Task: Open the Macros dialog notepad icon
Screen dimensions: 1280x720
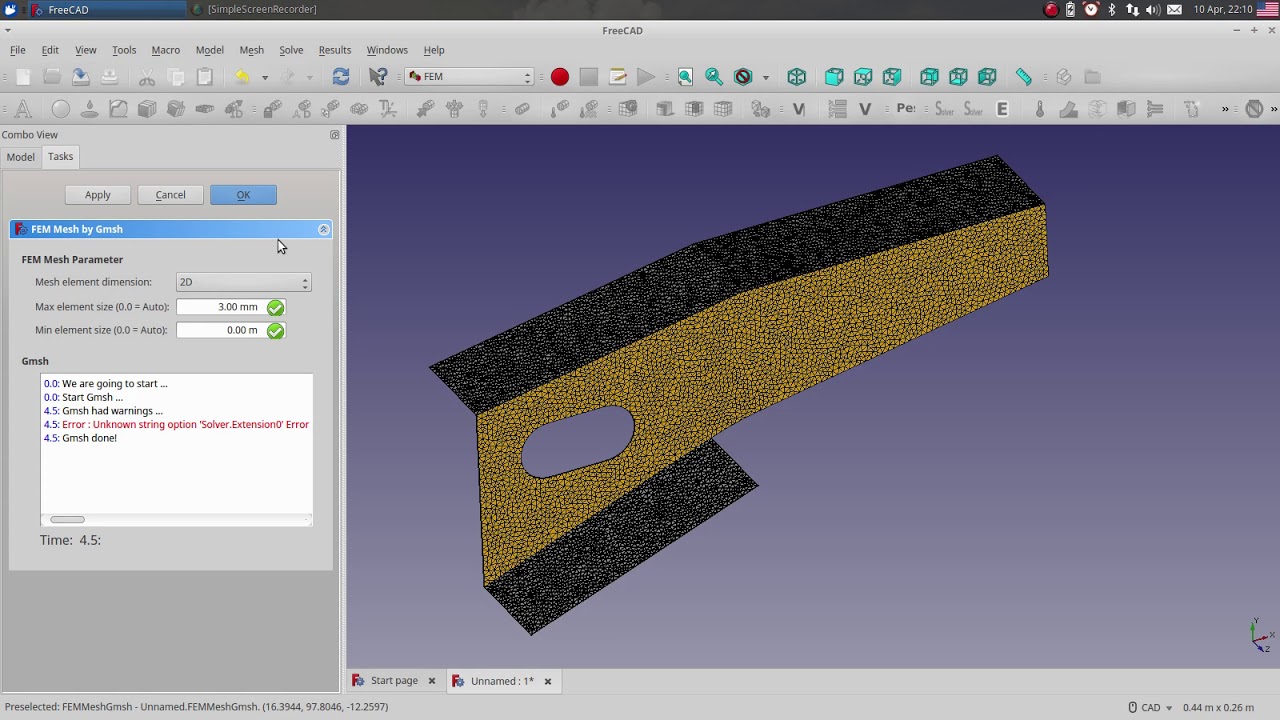Action: point(618,77)
